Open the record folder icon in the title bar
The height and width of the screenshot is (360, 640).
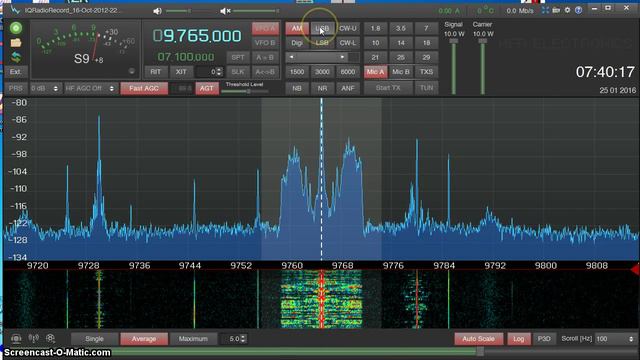(x=556, y=10)
